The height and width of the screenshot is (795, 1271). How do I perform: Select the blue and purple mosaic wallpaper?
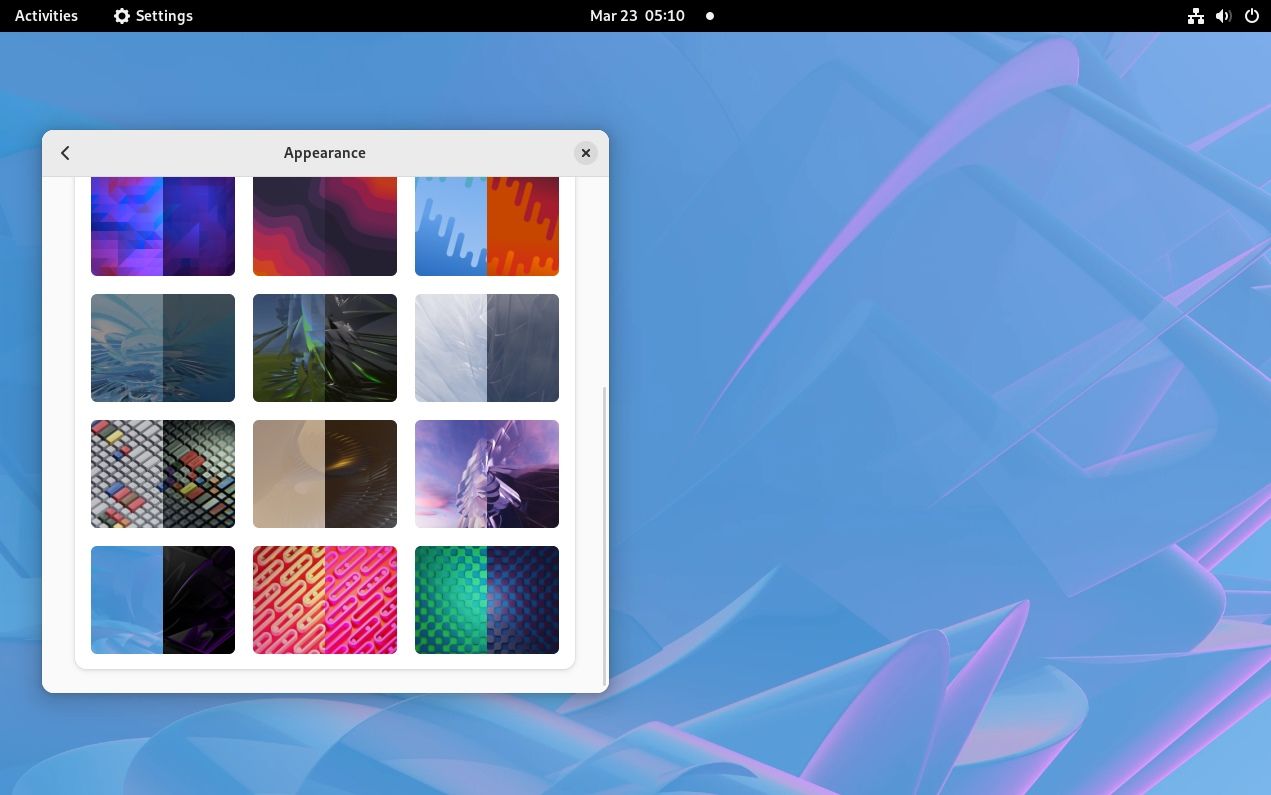coord(162,222)
